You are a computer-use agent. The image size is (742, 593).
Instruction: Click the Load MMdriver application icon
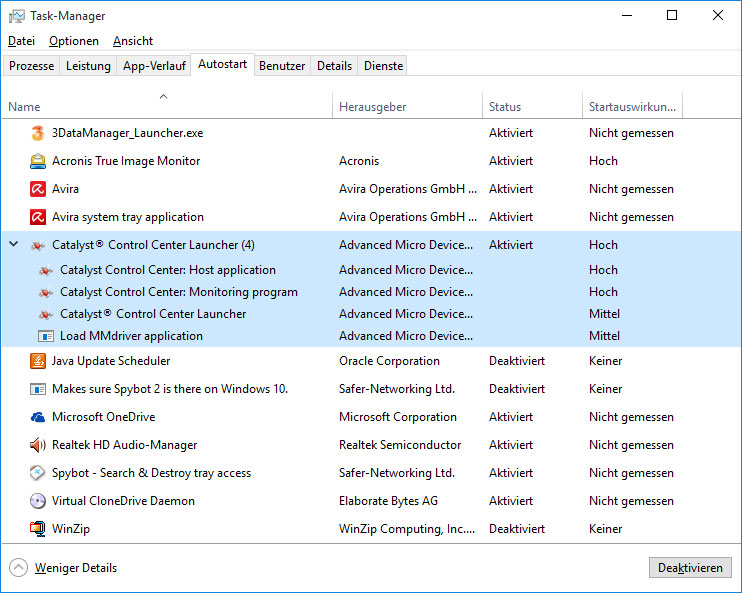coord(45,336)
